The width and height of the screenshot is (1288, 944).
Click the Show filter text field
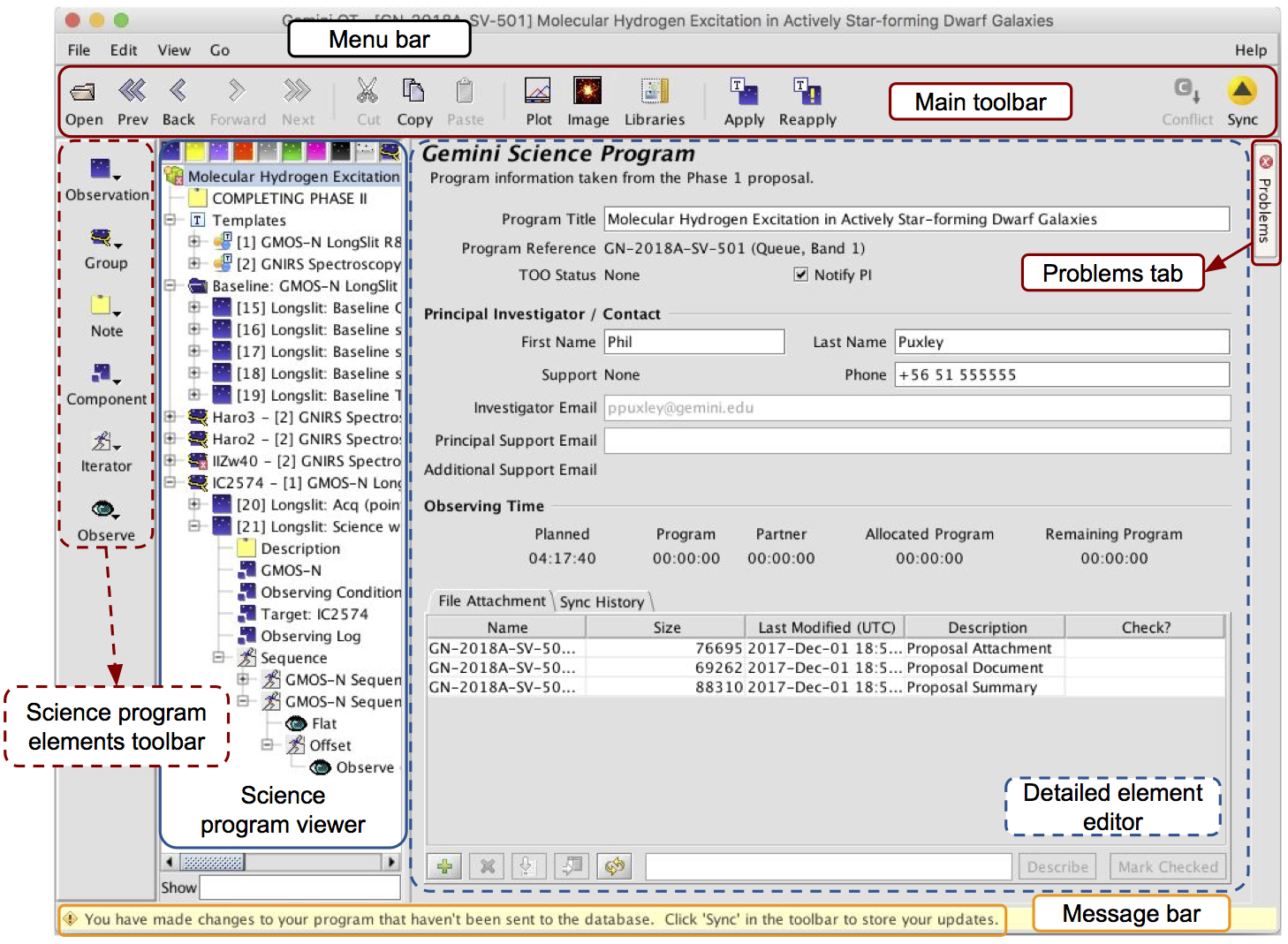coord(299,887)
